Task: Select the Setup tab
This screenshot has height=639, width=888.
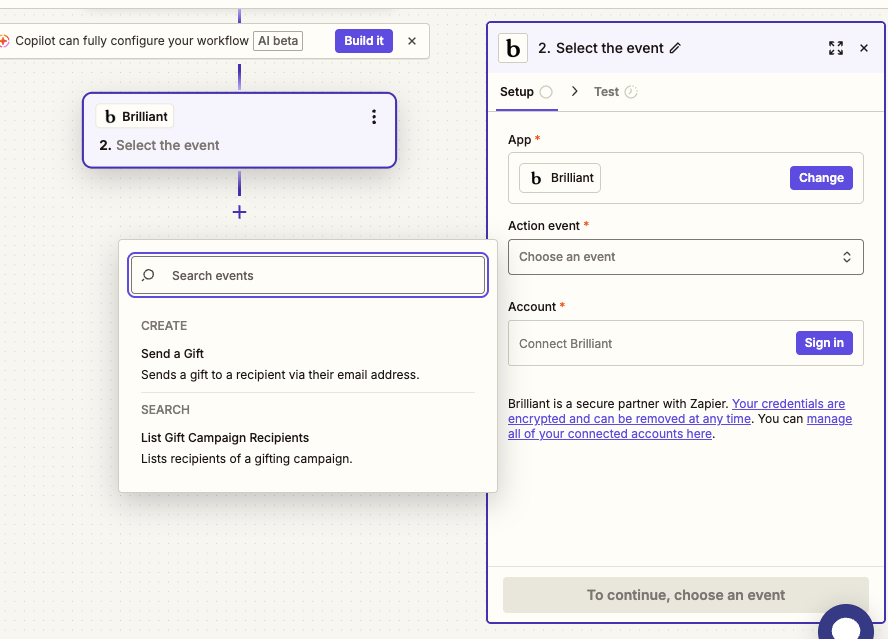Action: 517,92
